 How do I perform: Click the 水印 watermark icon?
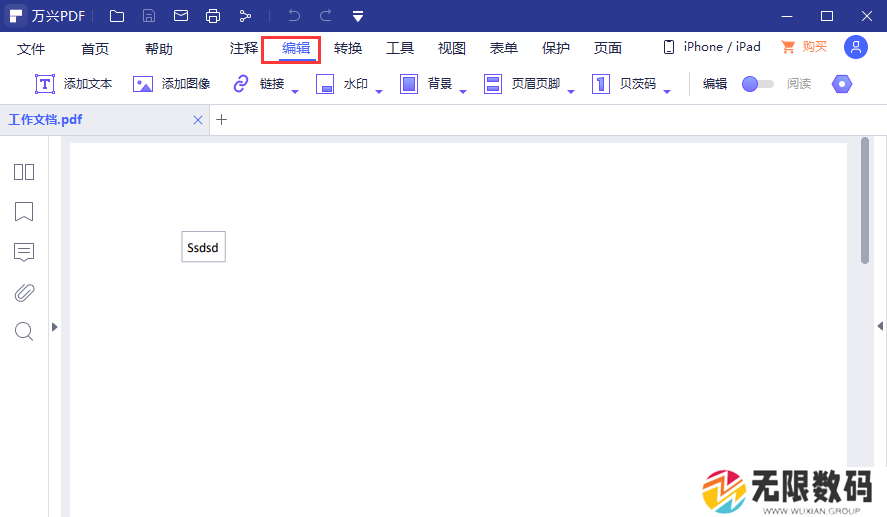(325, 84)
